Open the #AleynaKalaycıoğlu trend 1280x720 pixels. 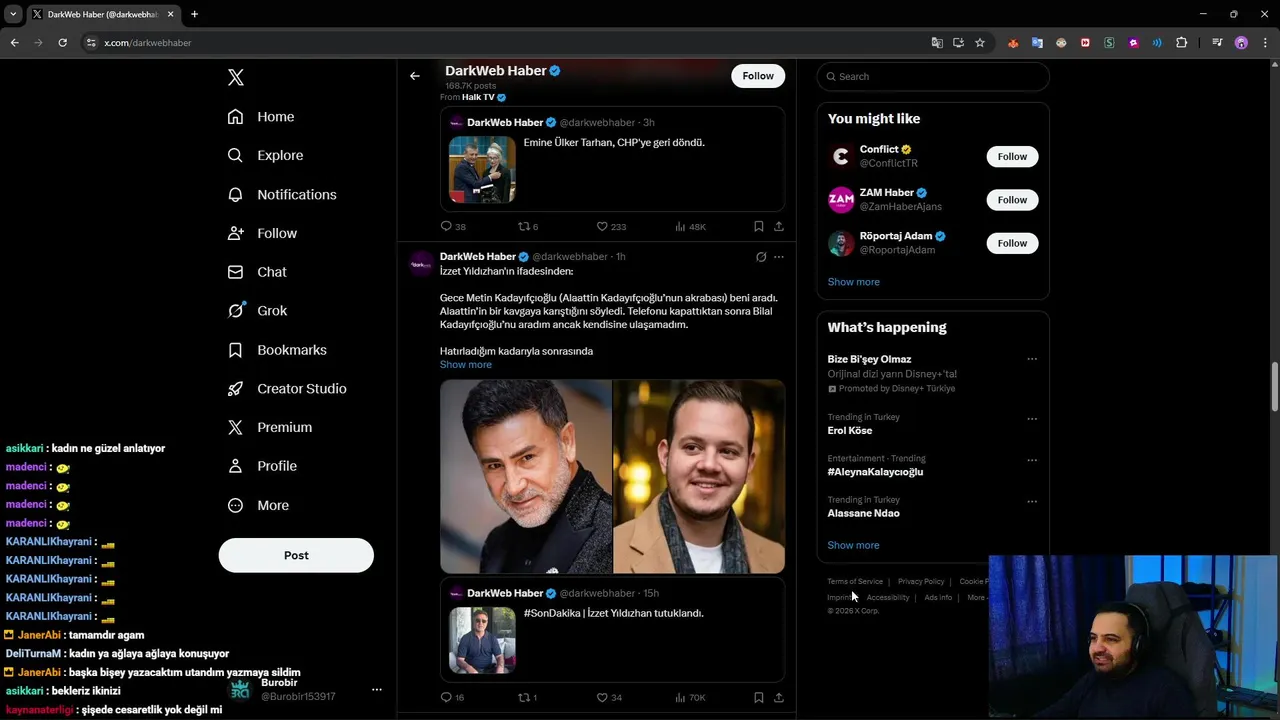point(875,472)
